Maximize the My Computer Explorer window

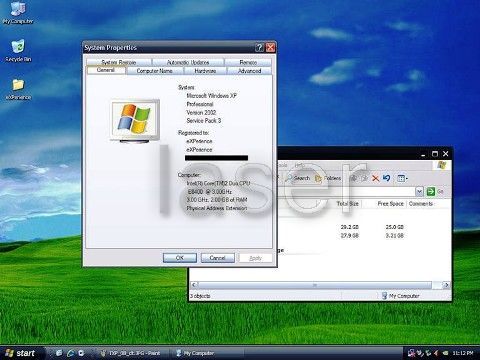tap(435, 154)
